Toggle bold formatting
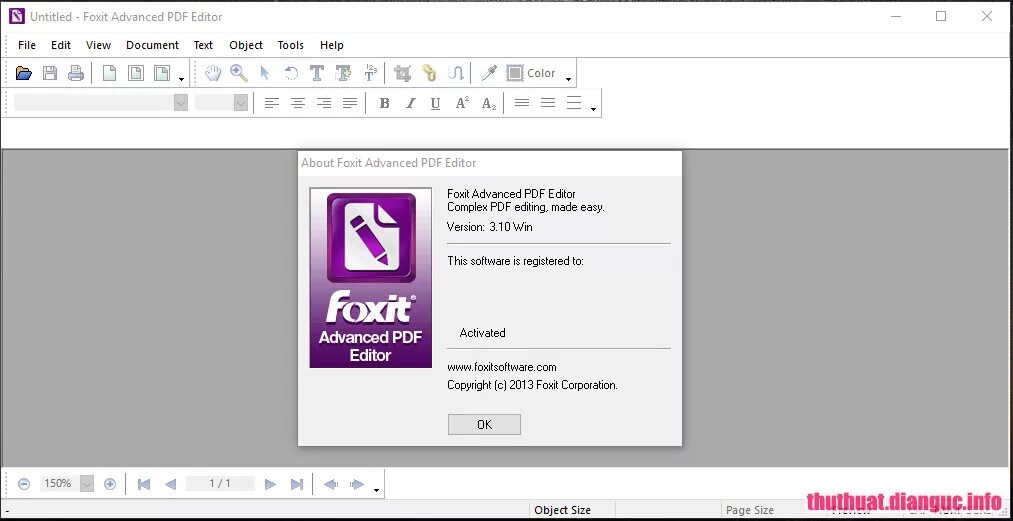 (x=384, y=103)
